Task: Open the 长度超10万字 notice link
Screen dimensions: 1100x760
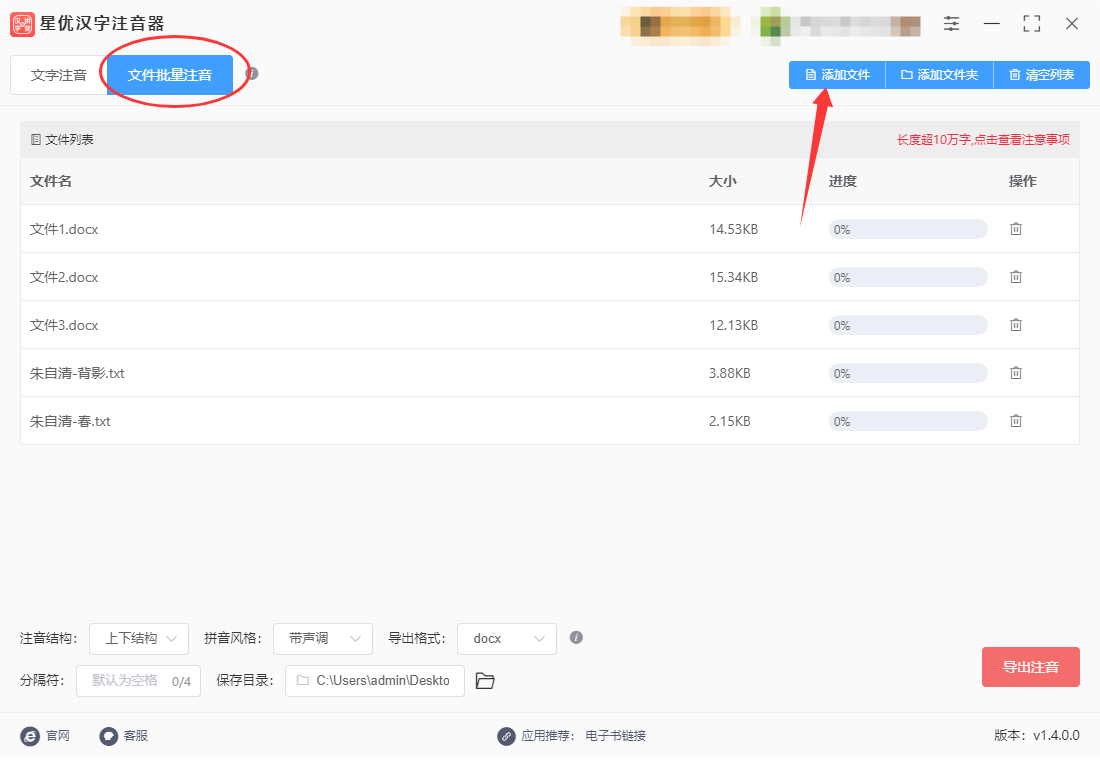Action: coord(983,140)
